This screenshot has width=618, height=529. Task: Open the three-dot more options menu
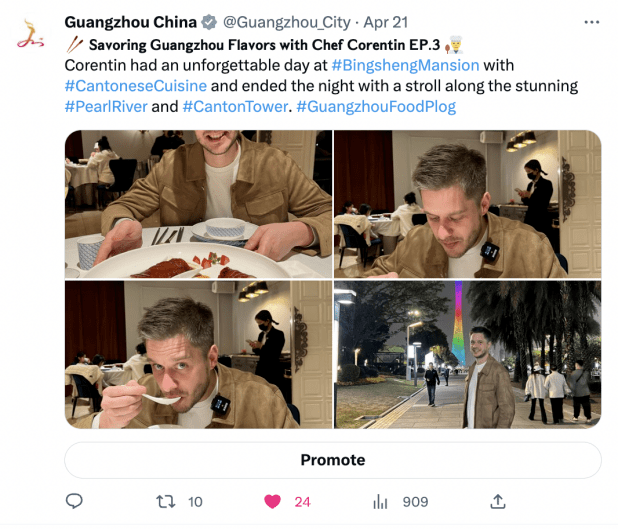[592, 22]
